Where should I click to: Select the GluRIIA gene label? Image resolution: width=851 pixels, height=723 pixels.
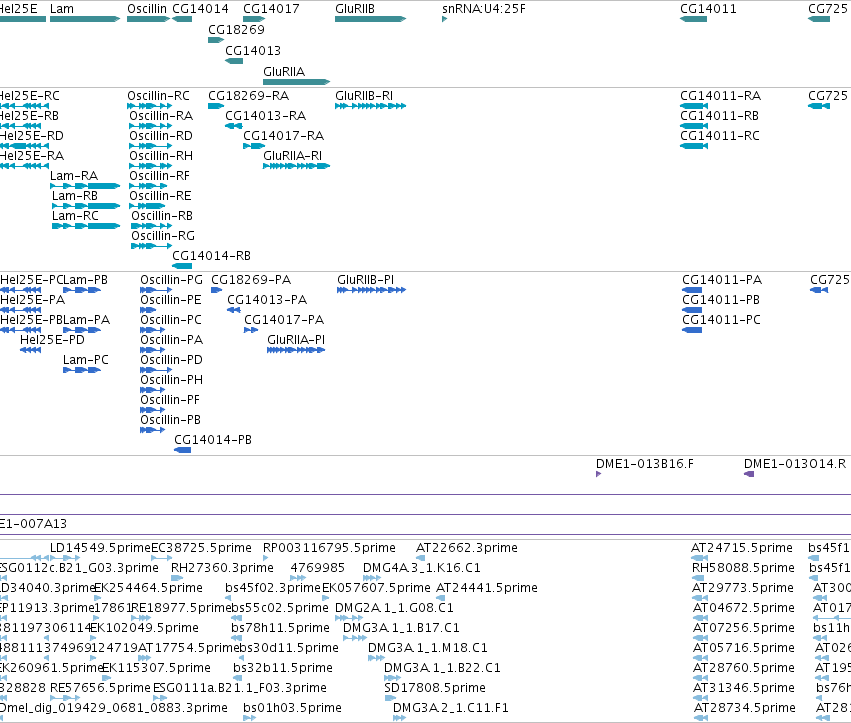tap(284, 72)
